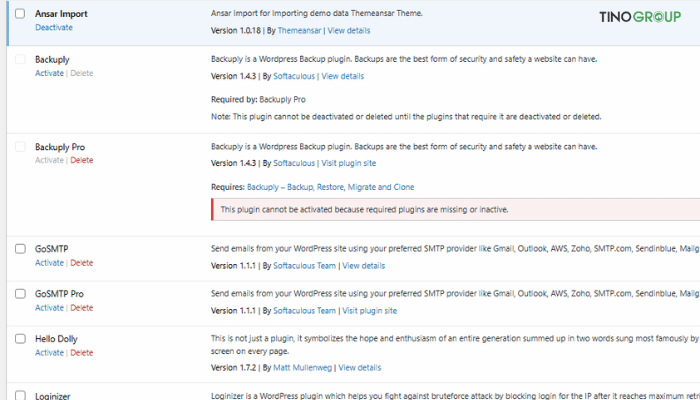Image resolution: width=700 pixels, height=400 pixels.
Task: Visit plugin site for Backuply Pro
Action: pos(349,163)
